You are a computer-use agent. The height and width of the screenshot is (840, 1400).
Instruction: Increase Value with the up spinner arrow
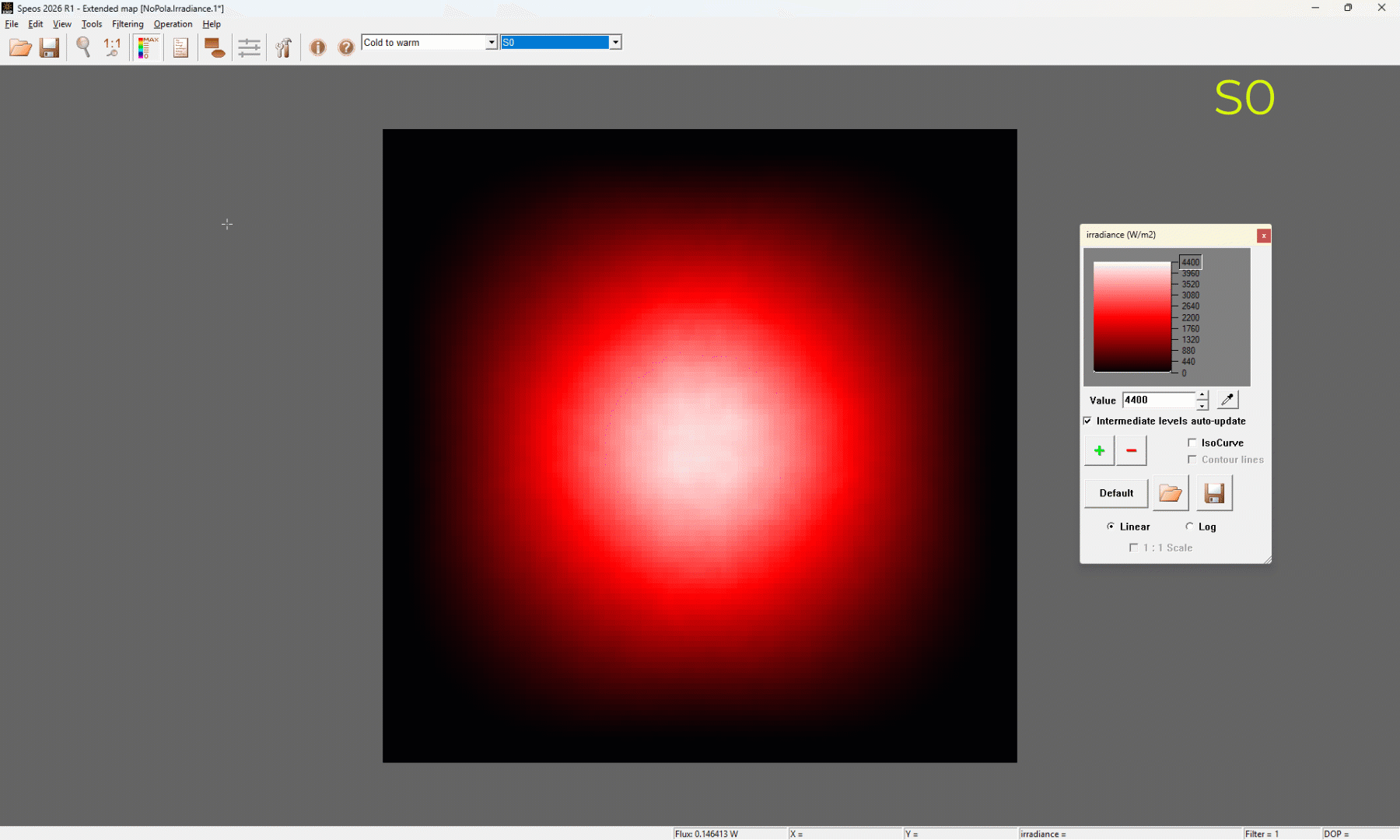[x=1202, y=396]
